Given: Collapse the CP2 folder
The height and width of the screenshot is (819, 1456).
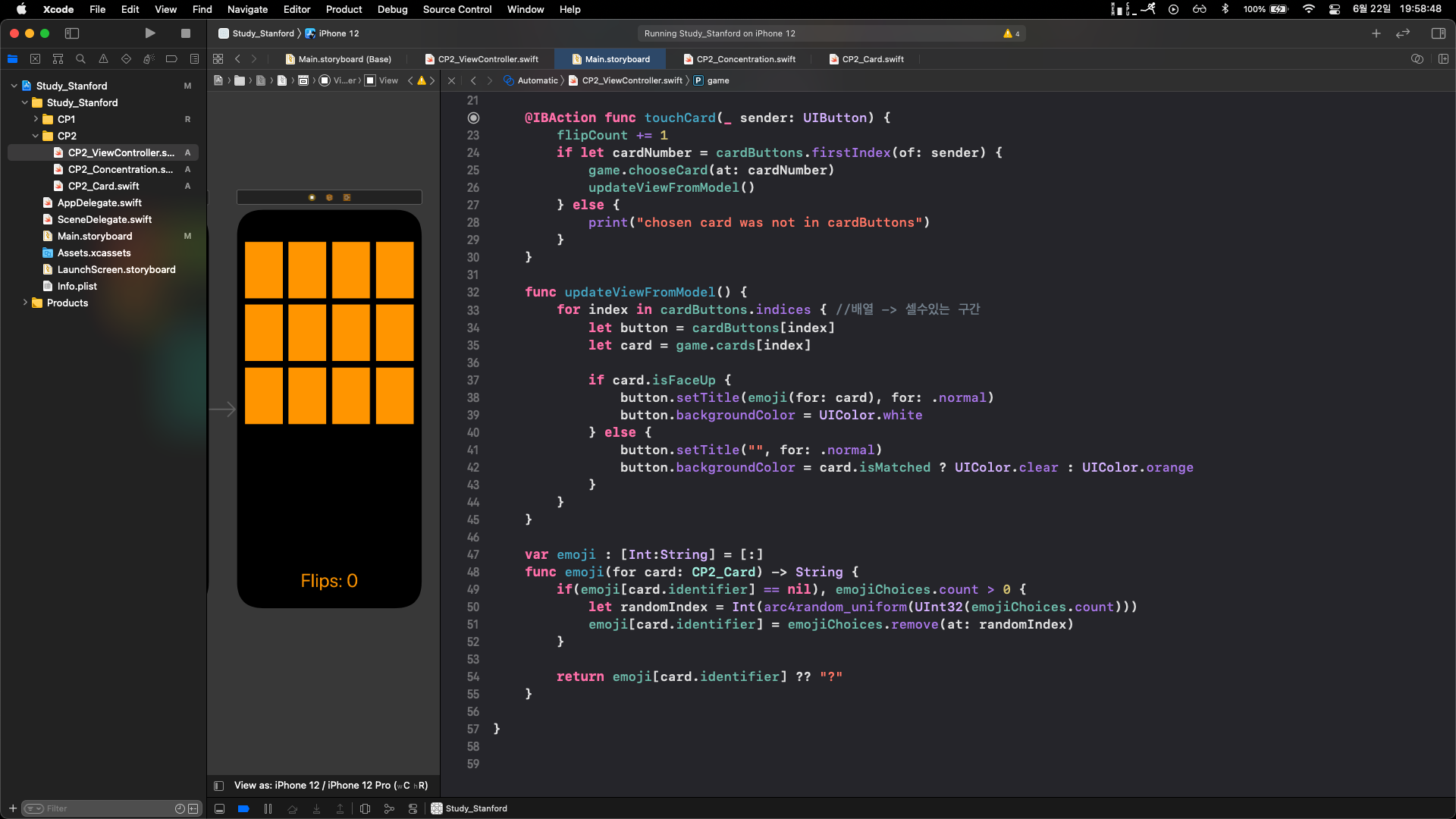Looking at the screenshot, I should (x=35, y=136).
